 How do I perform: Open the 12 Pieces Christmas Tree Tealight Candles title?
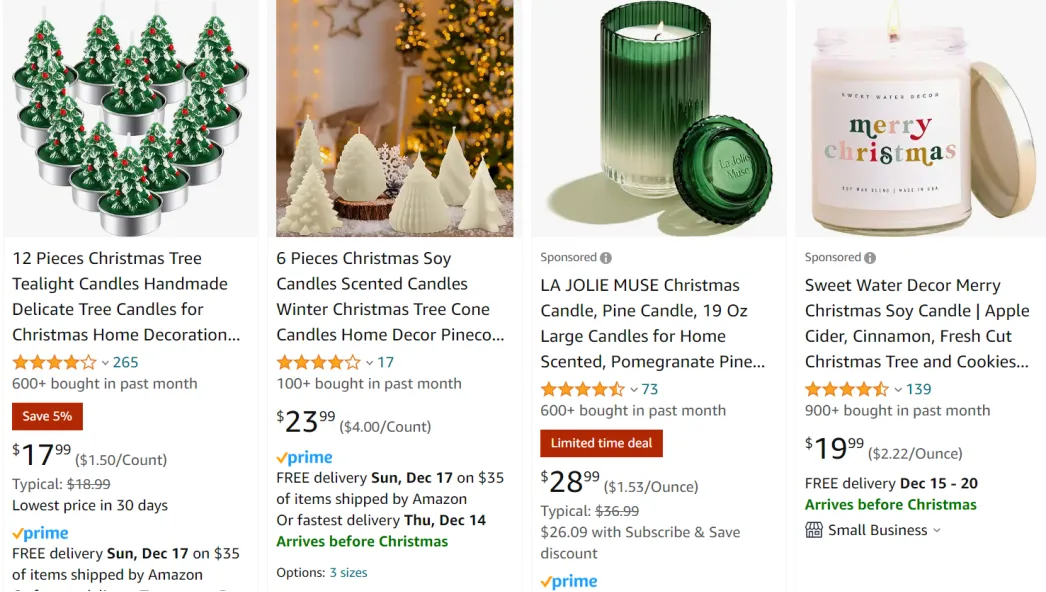click(x=126, y=296)
